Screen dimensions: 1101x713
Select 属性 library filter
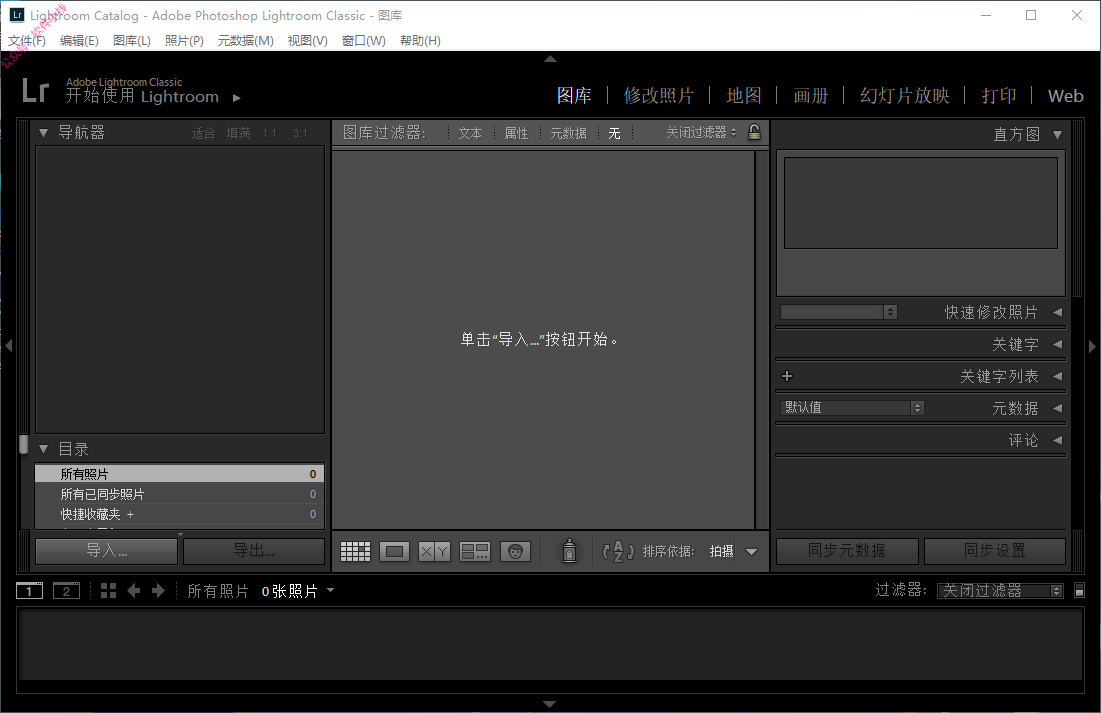516,133
